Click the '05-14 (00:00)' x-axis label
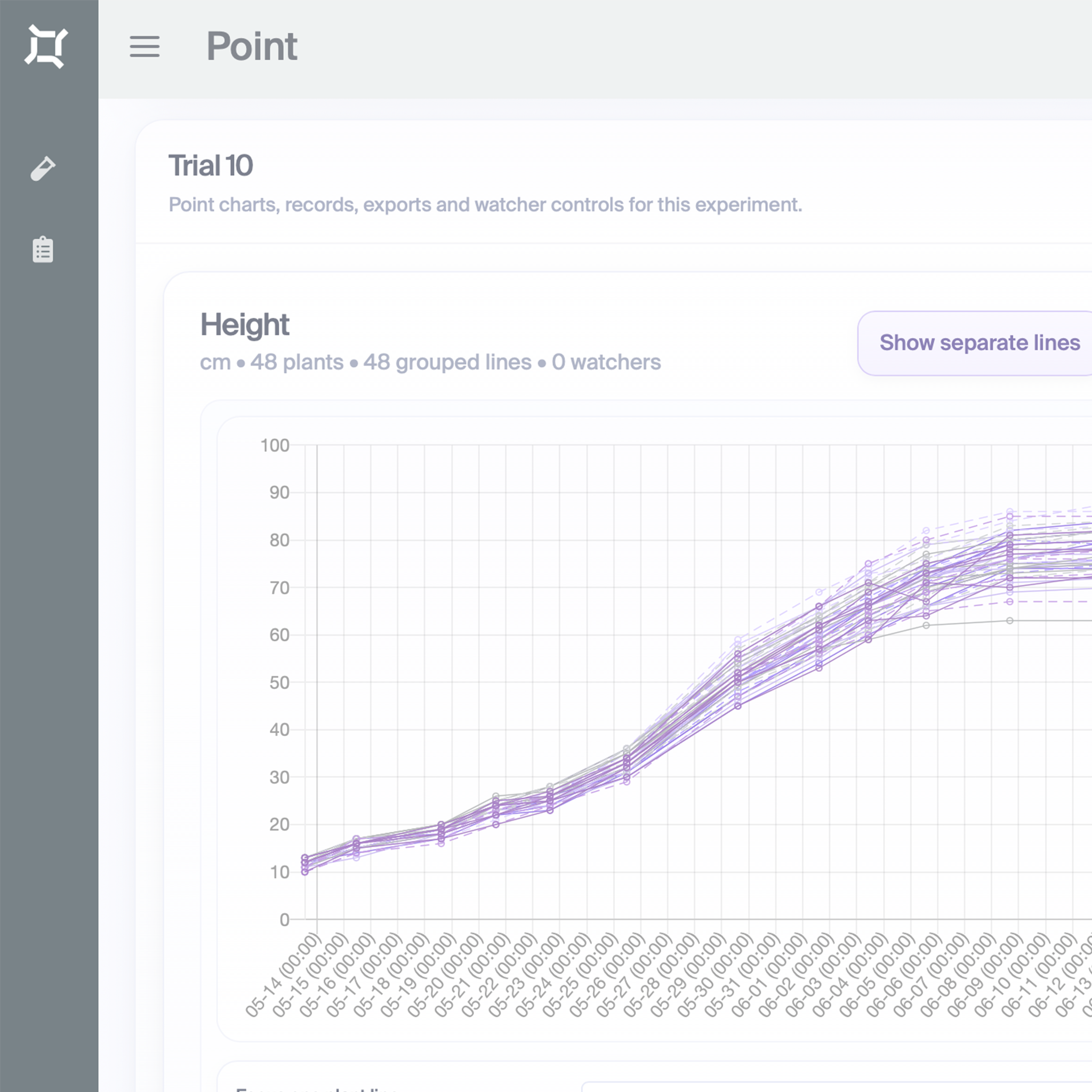This screenshot has height=1092, width=1092. point(284,975)
